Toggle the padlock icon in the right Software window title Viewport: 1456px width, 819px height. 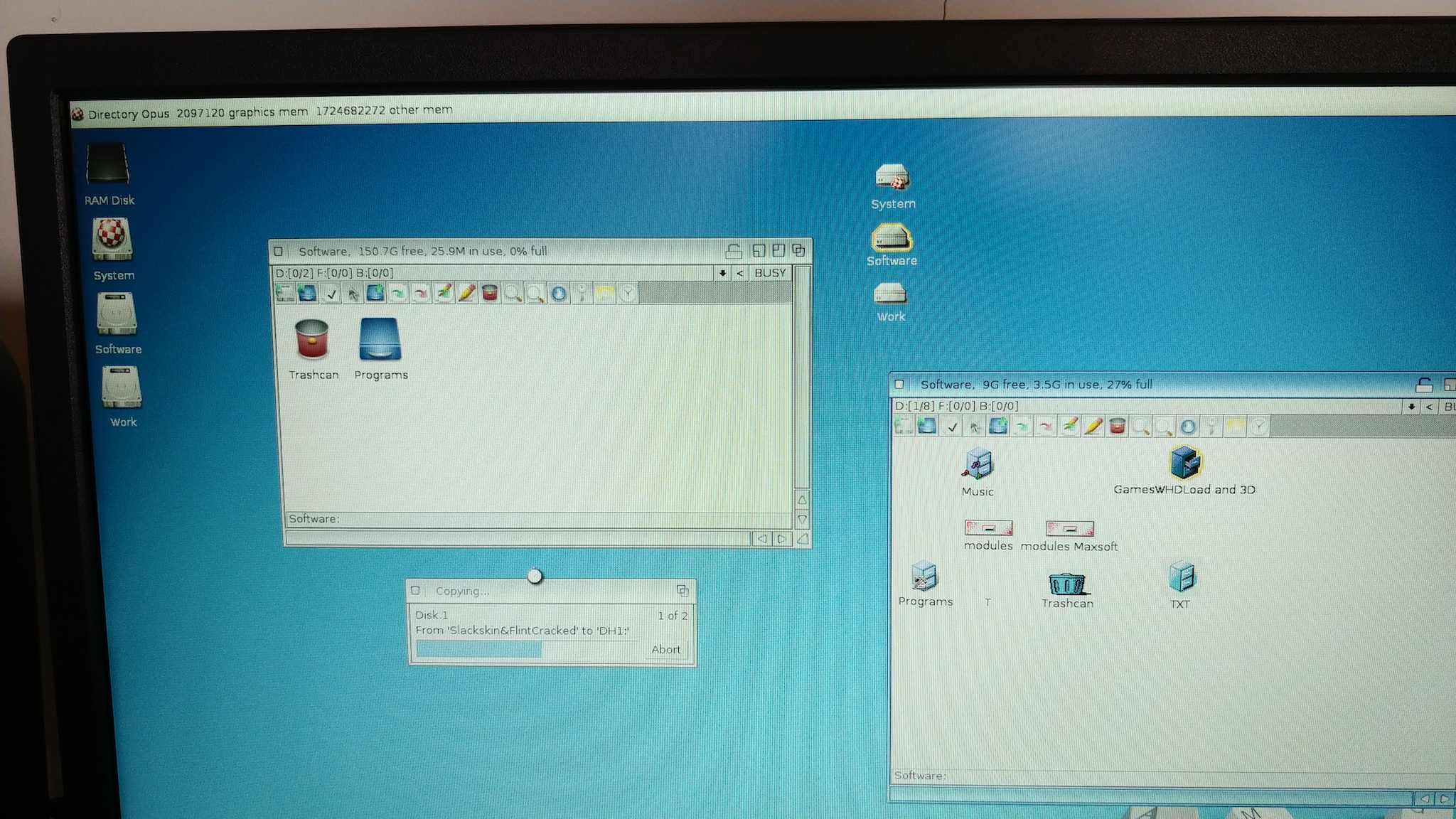1423,385
